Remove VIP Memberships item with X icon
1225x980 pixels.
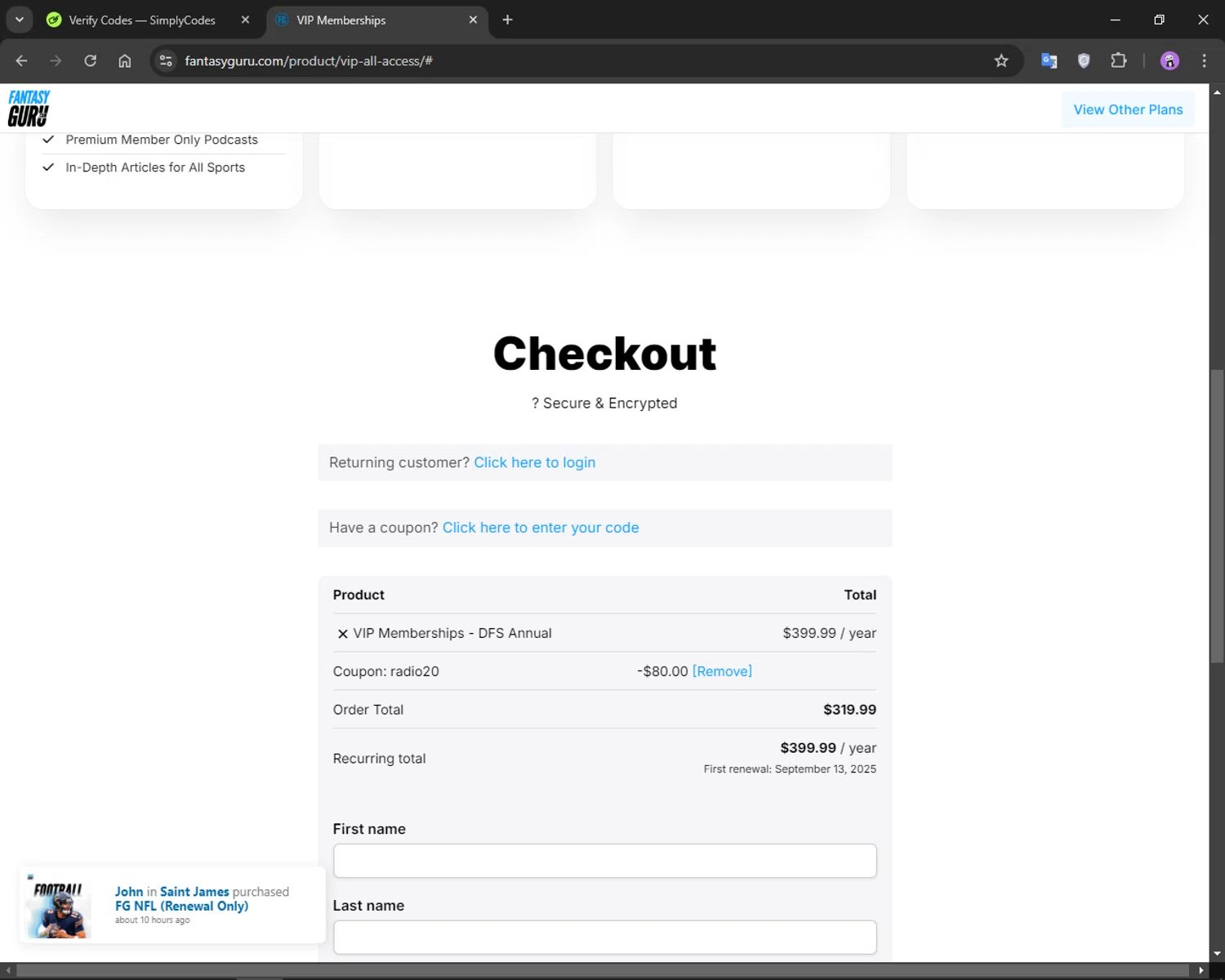click(343, 634)
